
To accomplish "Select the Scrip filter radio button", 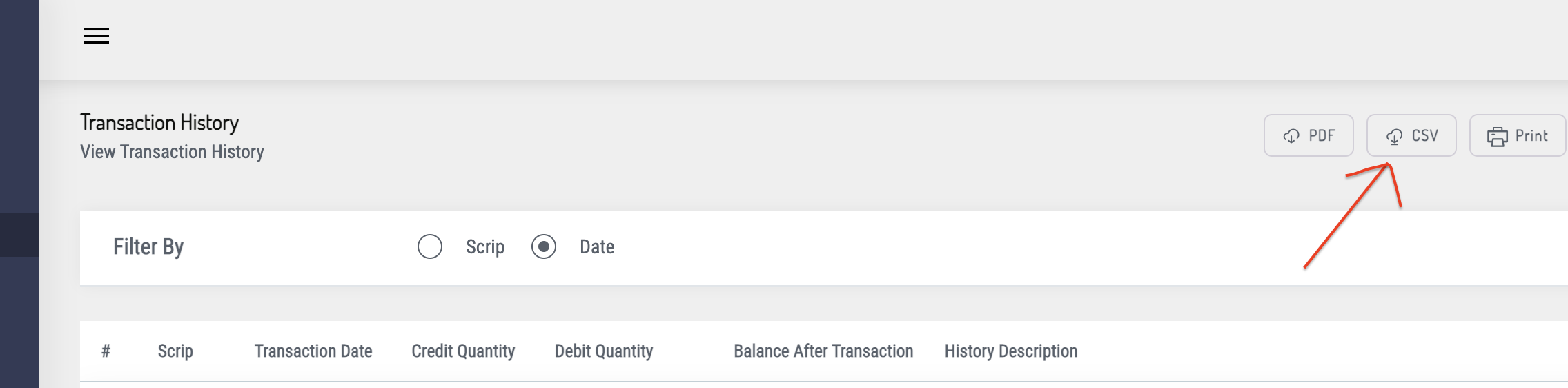I will pyautogui.click(x=430, y=246).
